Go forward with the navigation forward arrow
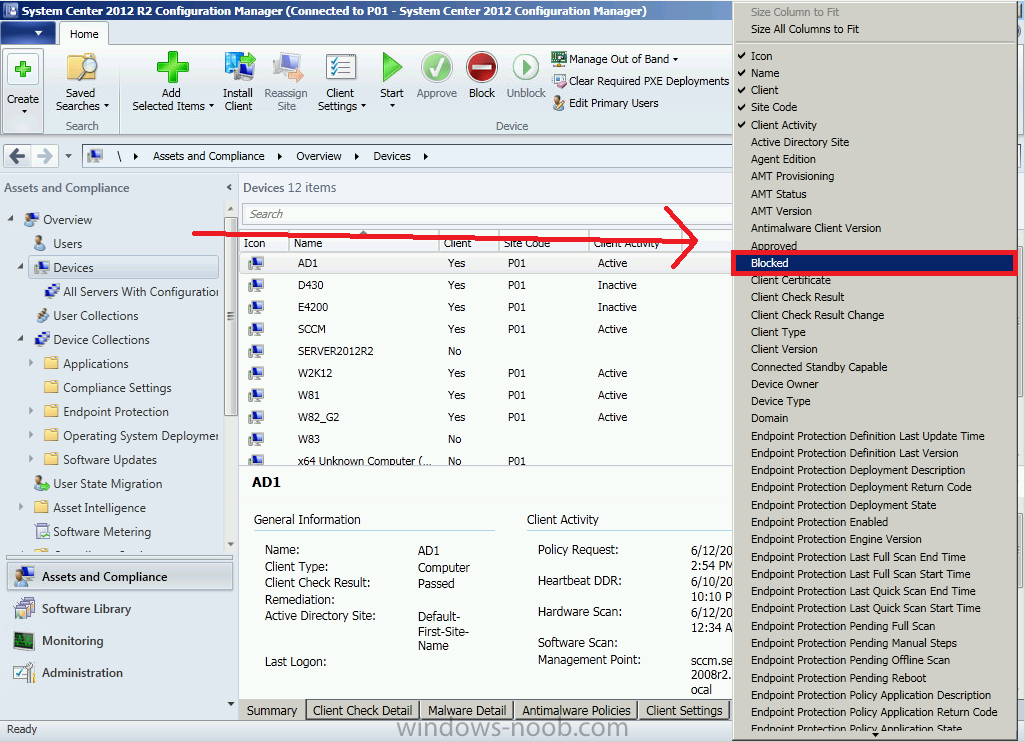Image resolution: width=1025 pixels, height=742 pixels. tap(44, 156)
